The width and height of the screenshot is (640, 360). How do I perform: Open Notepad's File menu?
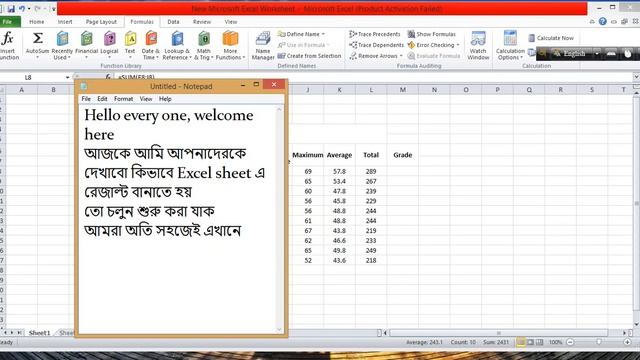pyautogui.click(x=86, y=99)
